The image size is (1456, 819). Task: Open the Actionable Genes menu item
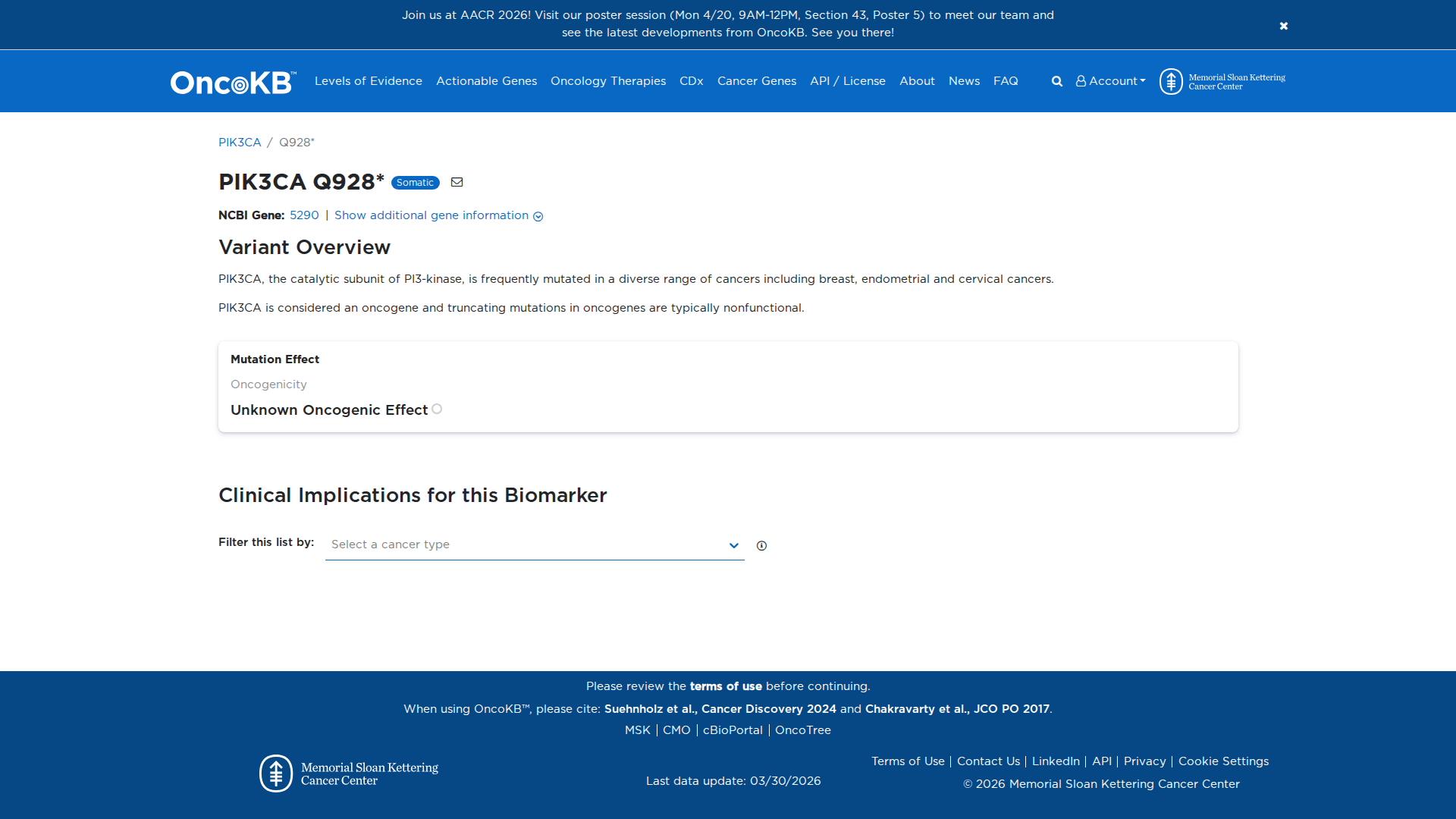[x=486, y=81]
